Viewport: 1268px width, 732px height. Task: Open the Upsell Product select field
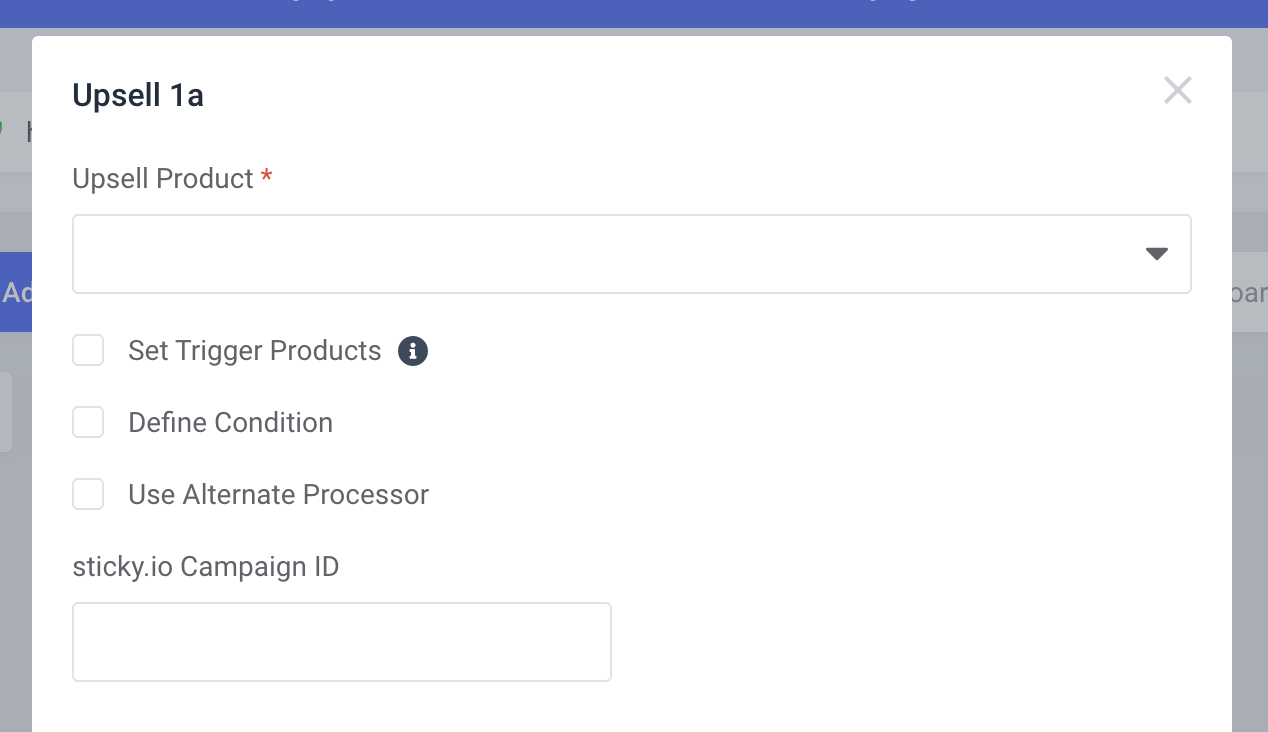click(x=600, y=254)
